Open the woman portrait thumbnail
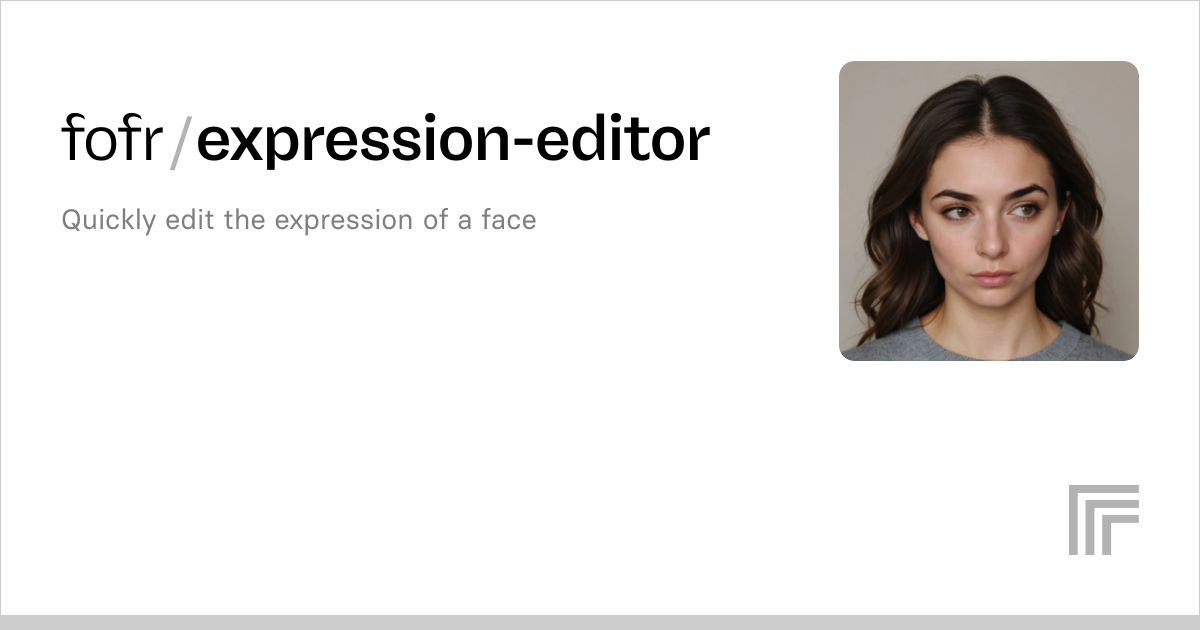The image size is (1200, 630). 989,211
